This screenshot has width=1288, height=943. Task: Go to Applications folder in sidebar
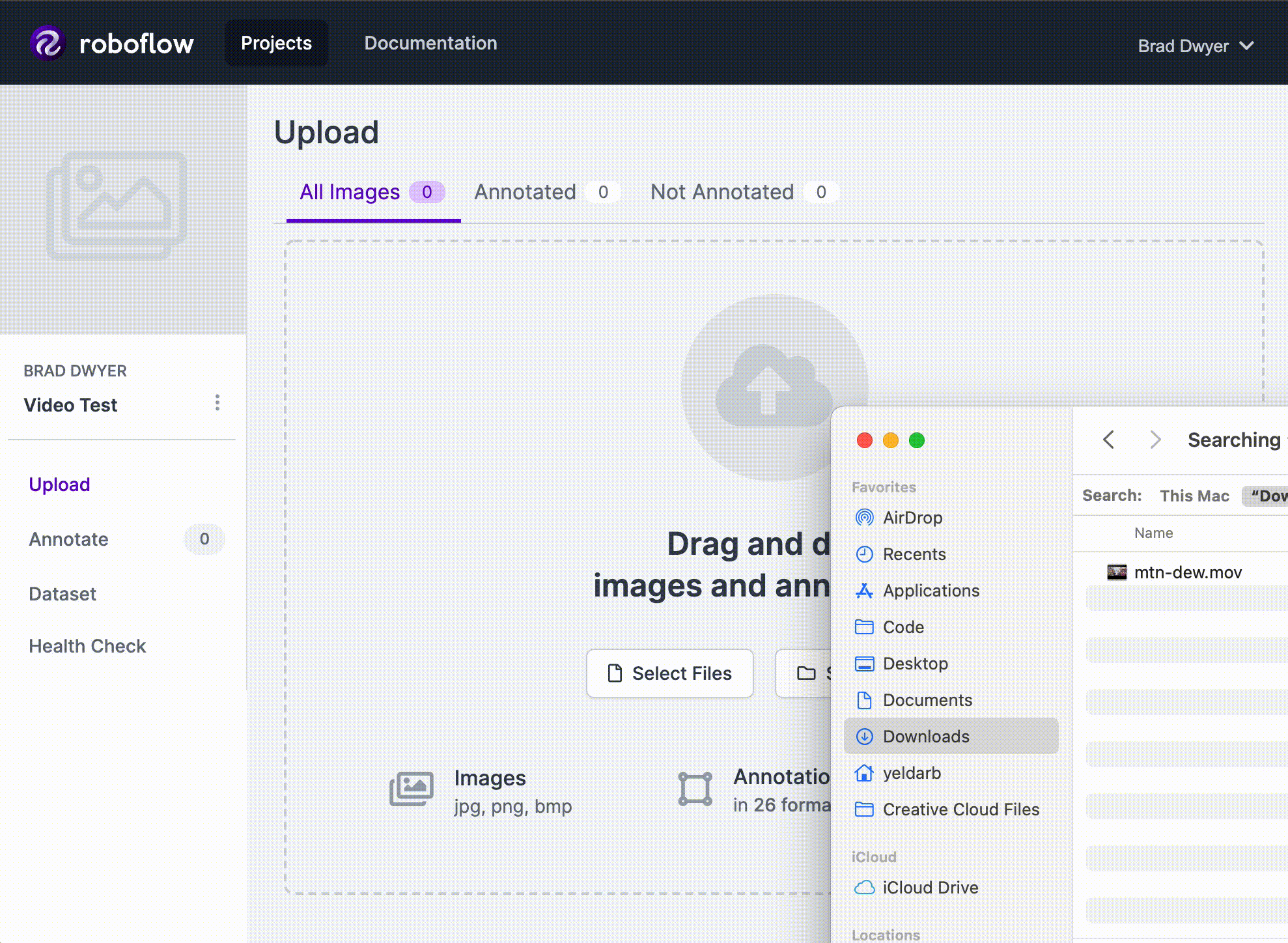tap(931, 591)
